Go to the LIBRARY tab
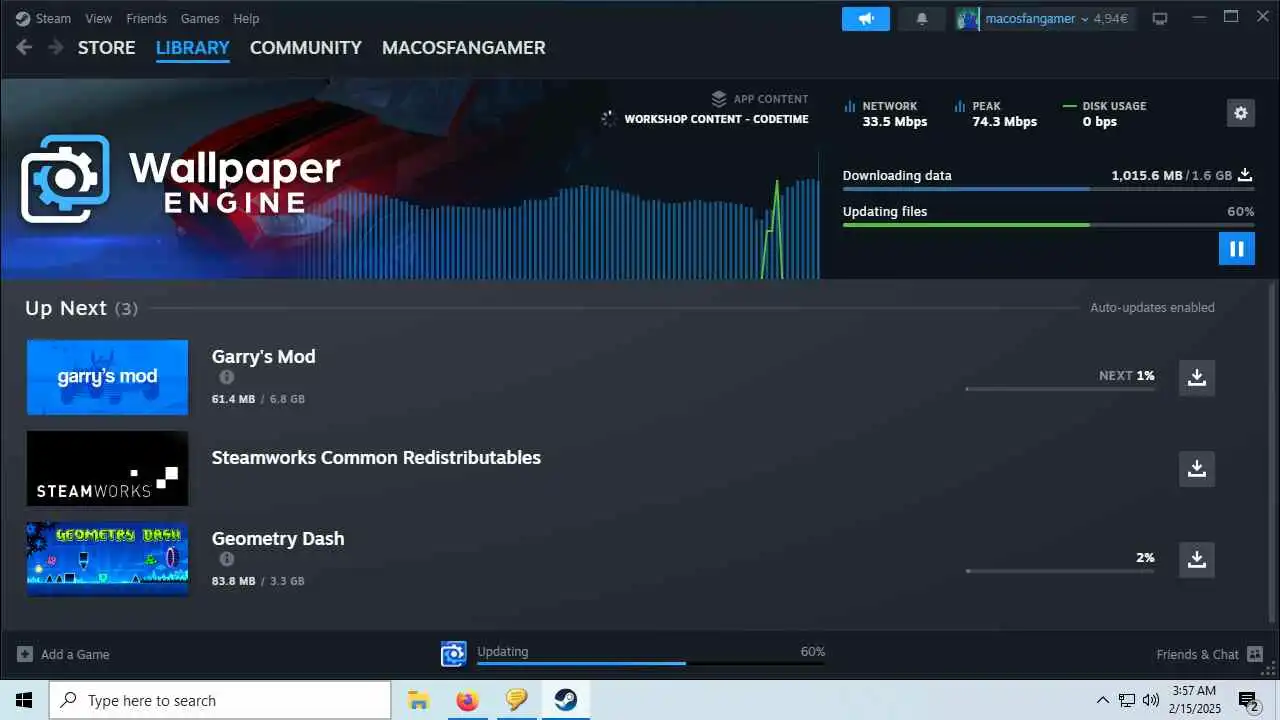Screen dimensions: 1280x720 193,48
